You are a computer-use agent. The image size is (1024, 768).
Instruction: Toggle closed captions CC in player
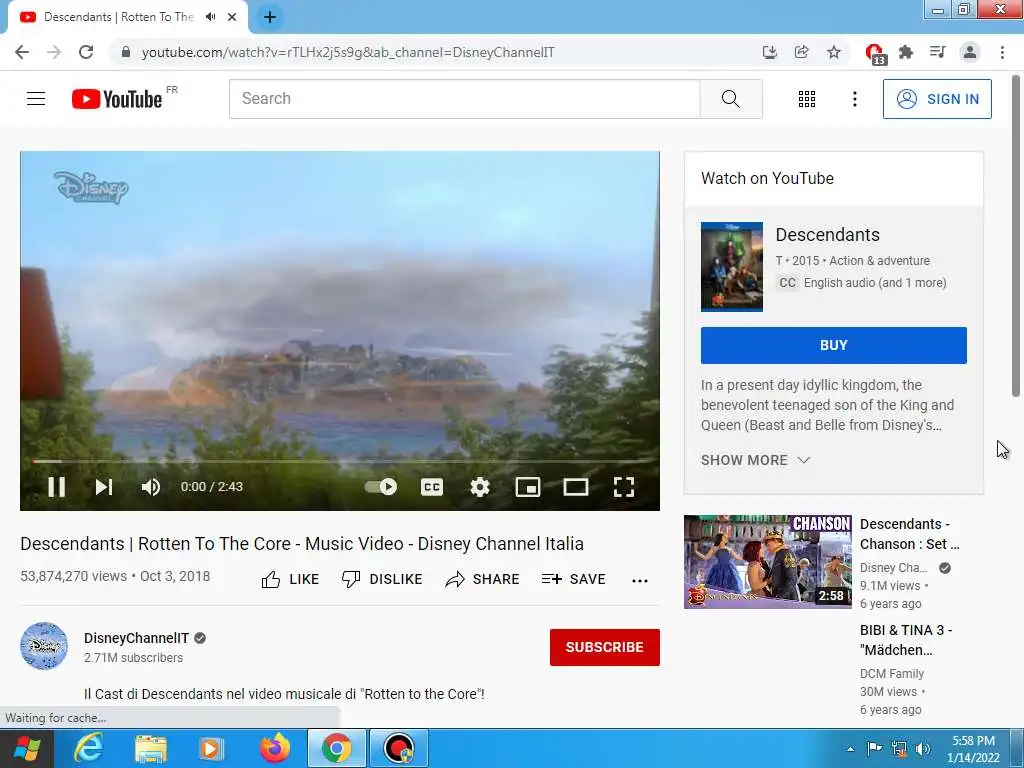click(x=432, y=487)
